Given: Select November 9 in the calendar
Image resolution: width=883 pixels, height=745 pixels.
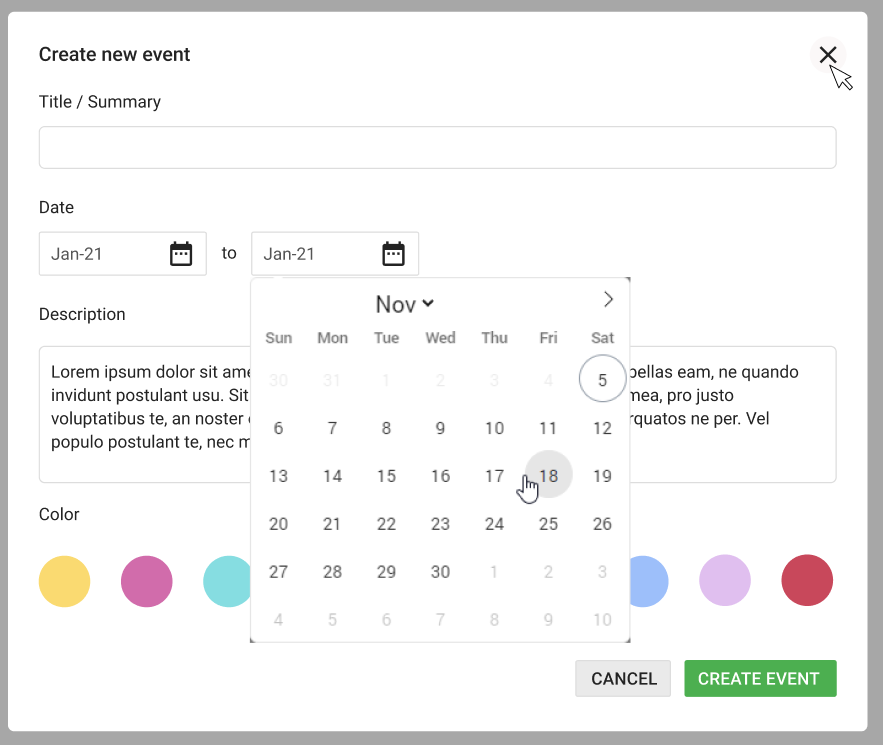Looking at the screenshot, I should [440, 428].
